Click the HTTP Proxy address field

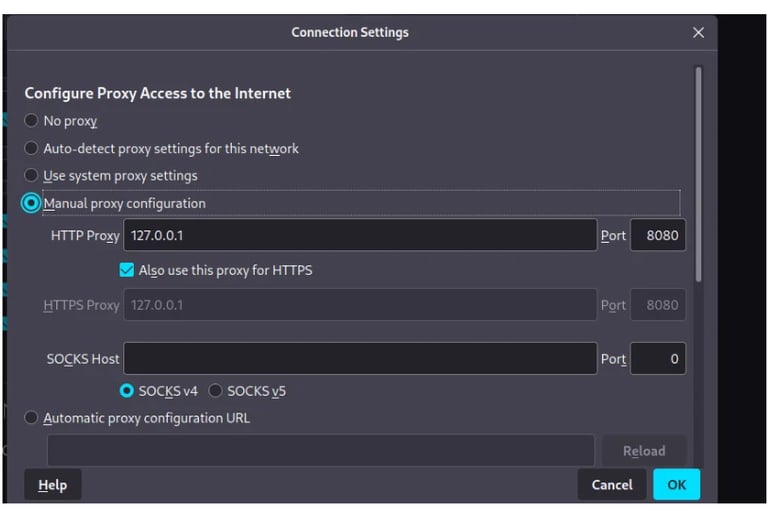[360, 235]
